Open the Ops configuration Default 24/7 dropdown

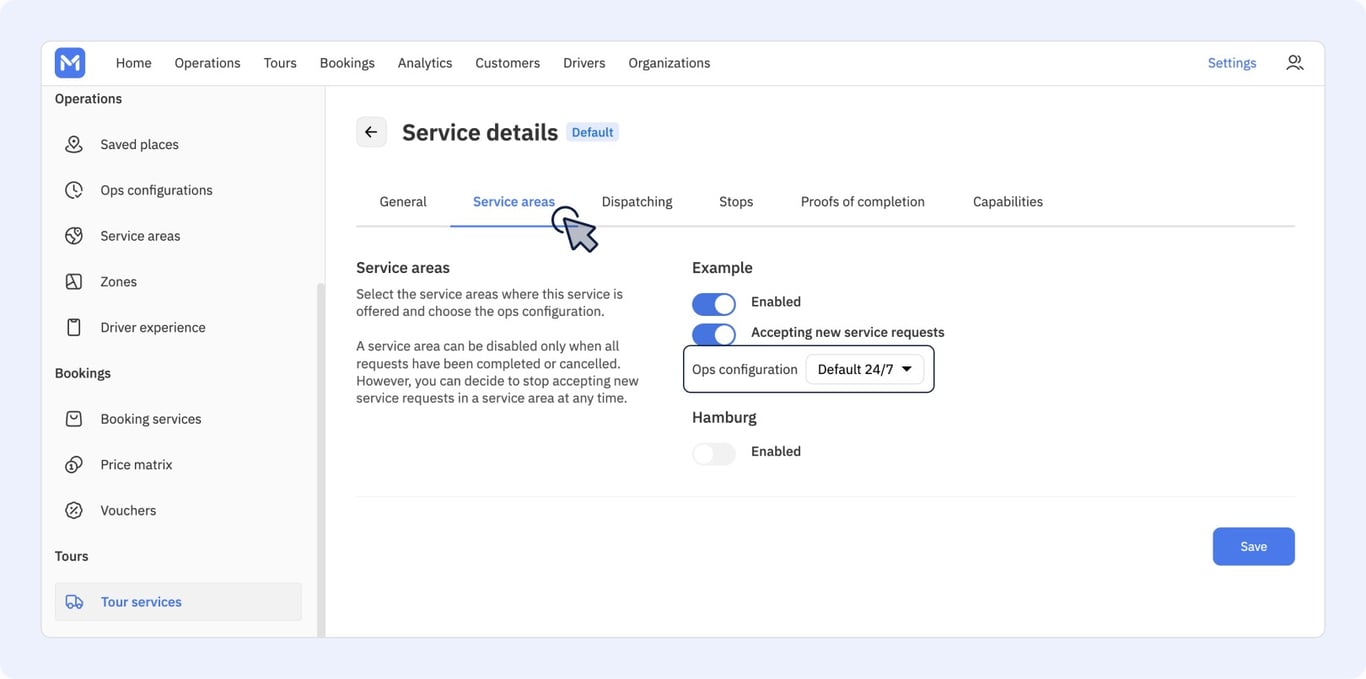point(865,369)
